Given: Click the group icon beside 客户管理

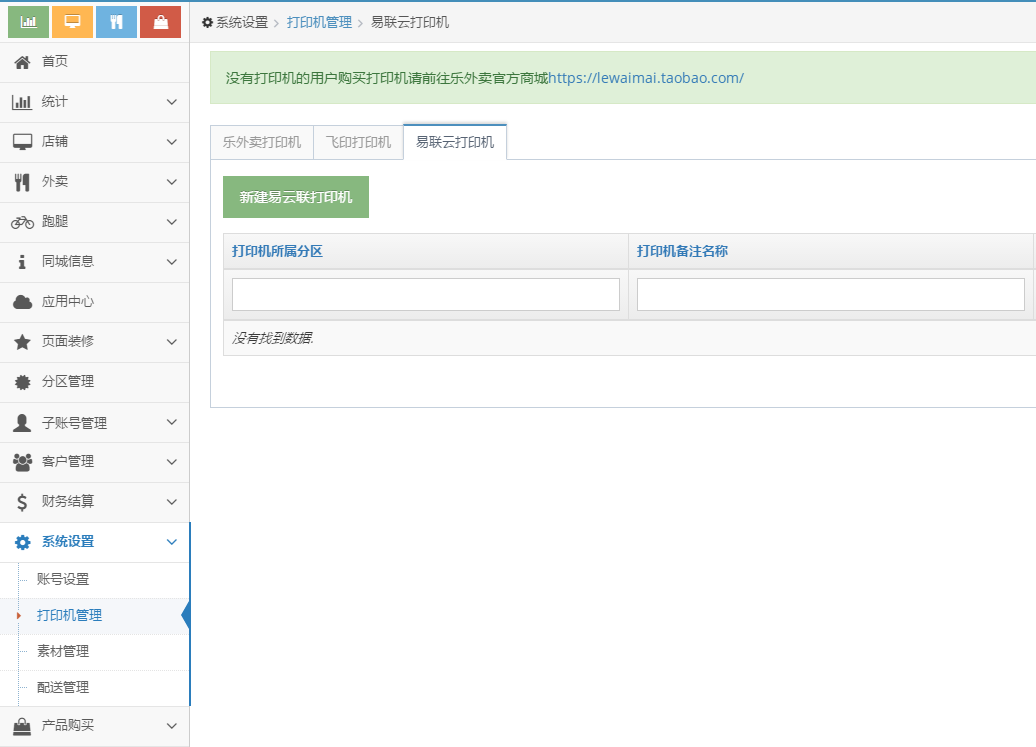Looking at the screenshot, I should (22, 462).
